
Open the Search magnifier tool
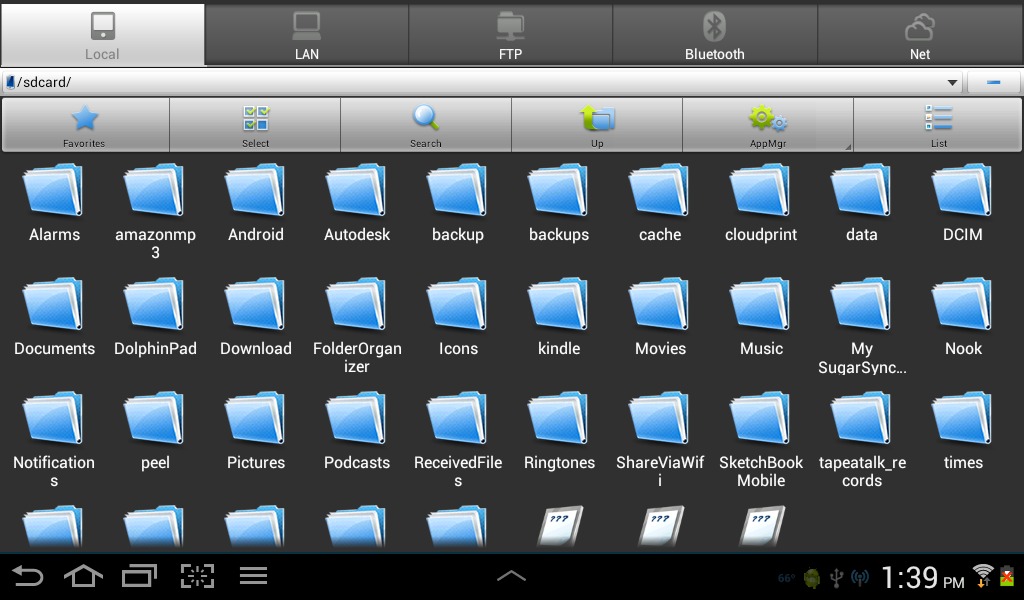click(x=426, y=125)
